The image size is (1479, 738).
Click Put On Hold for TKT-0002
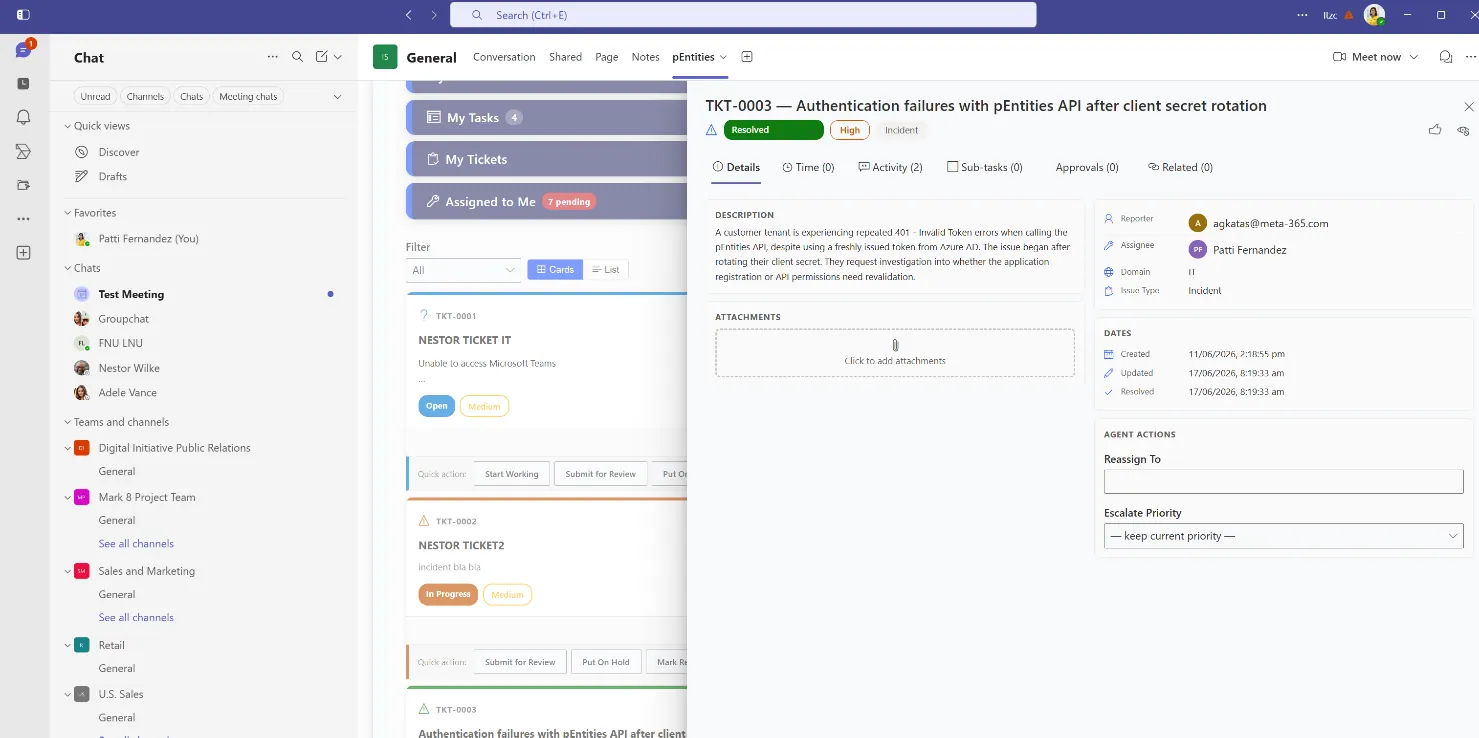coord(606,662)
